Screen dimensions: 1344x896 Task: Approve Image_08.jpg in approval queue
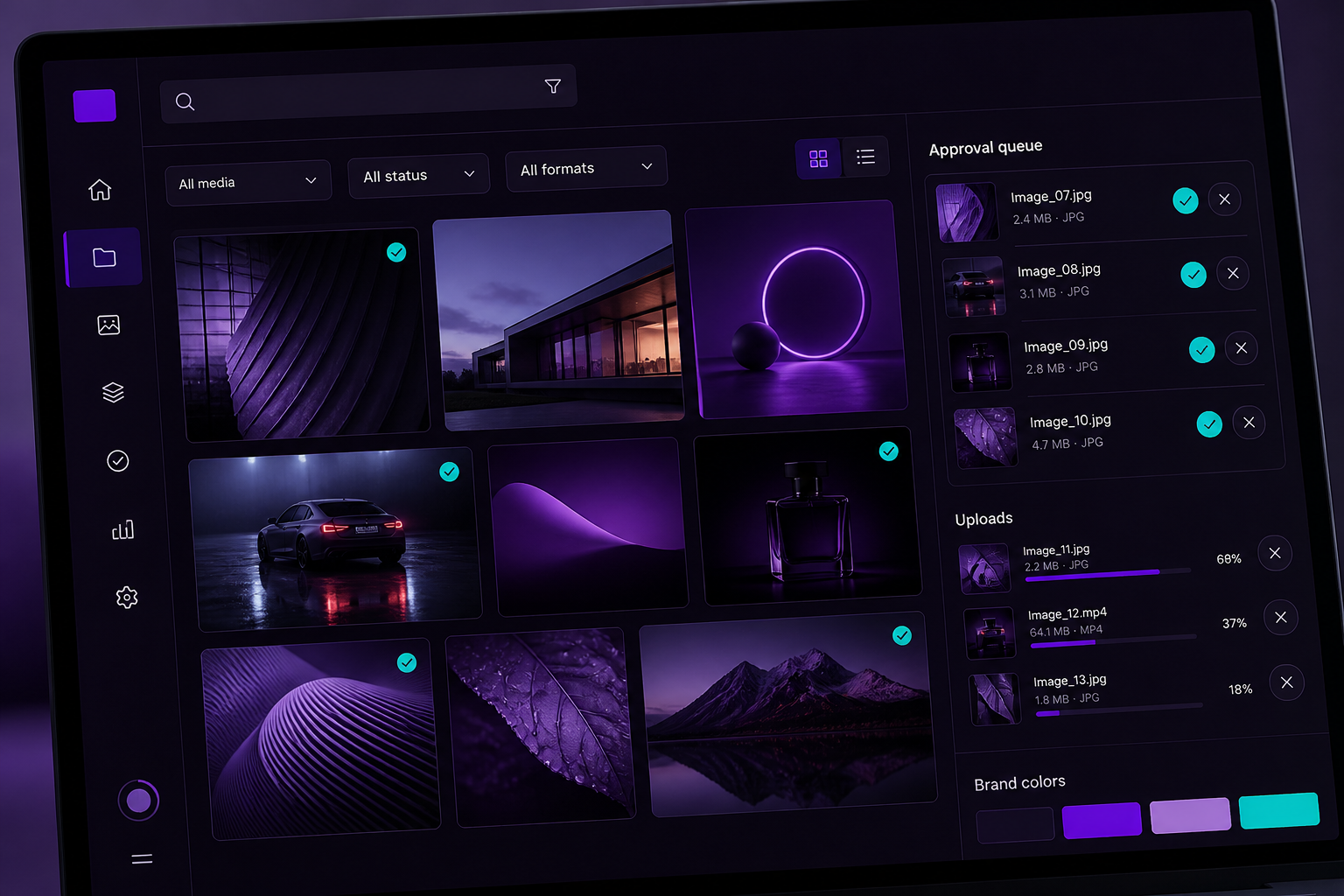1193,275
